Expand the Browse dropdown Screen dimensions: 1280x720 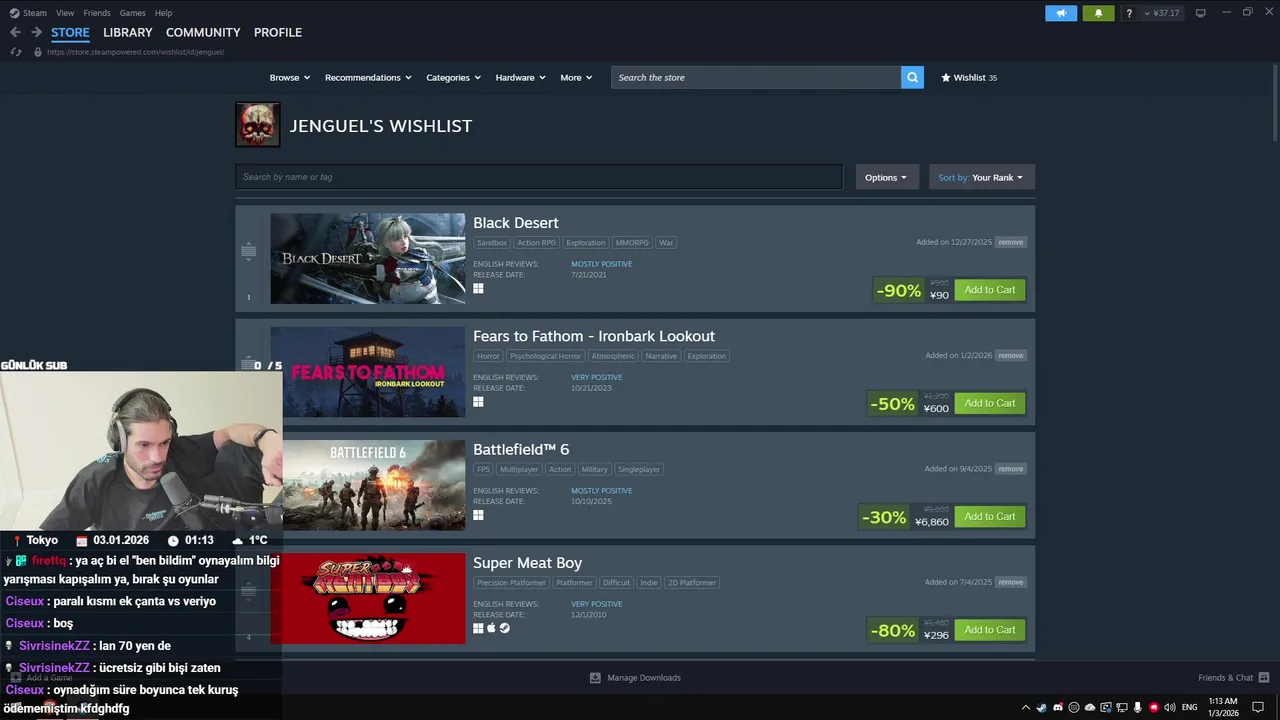click(289, 77)
